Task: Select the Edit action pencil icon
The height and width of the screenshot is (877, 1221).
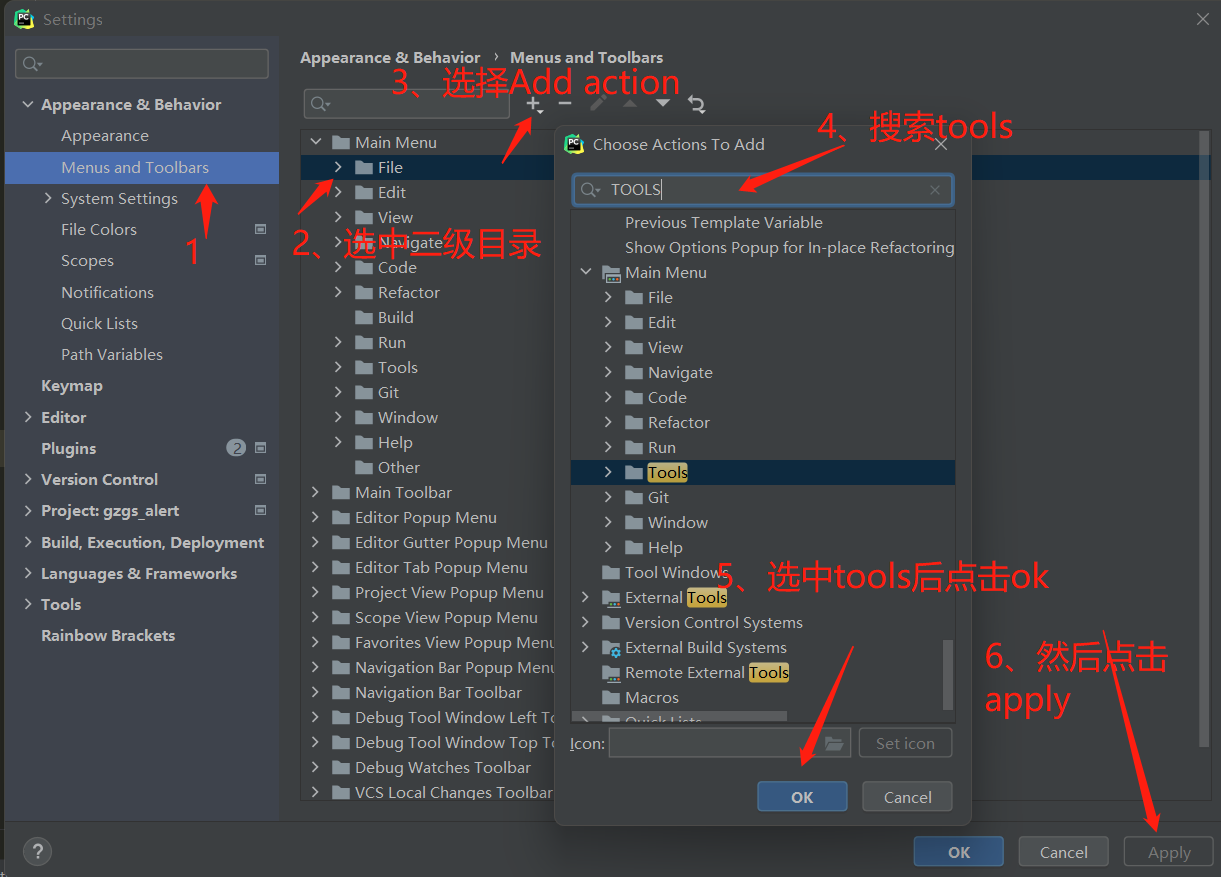Action: coord(597,104)
